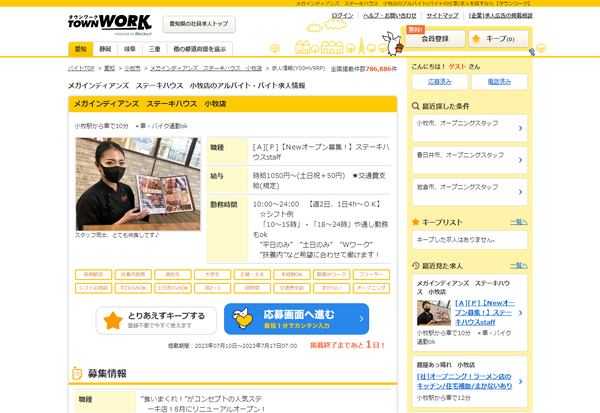
Task: Open 岩倉市、オープニングスタッフ search arrow
Action: tap(520, 192)
